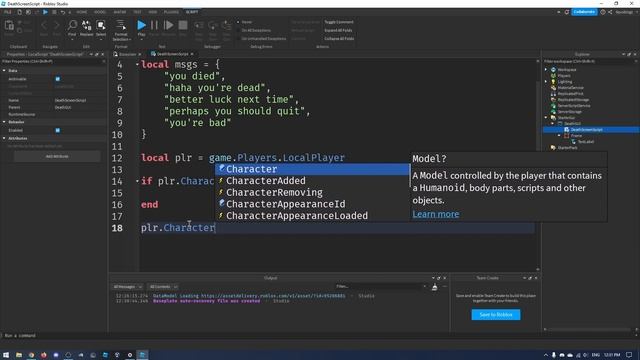The height and width of the screenshot is (360, 640).
Task: Select DeathScreenScript in Explorer tree
Action: tap(587, 130)
